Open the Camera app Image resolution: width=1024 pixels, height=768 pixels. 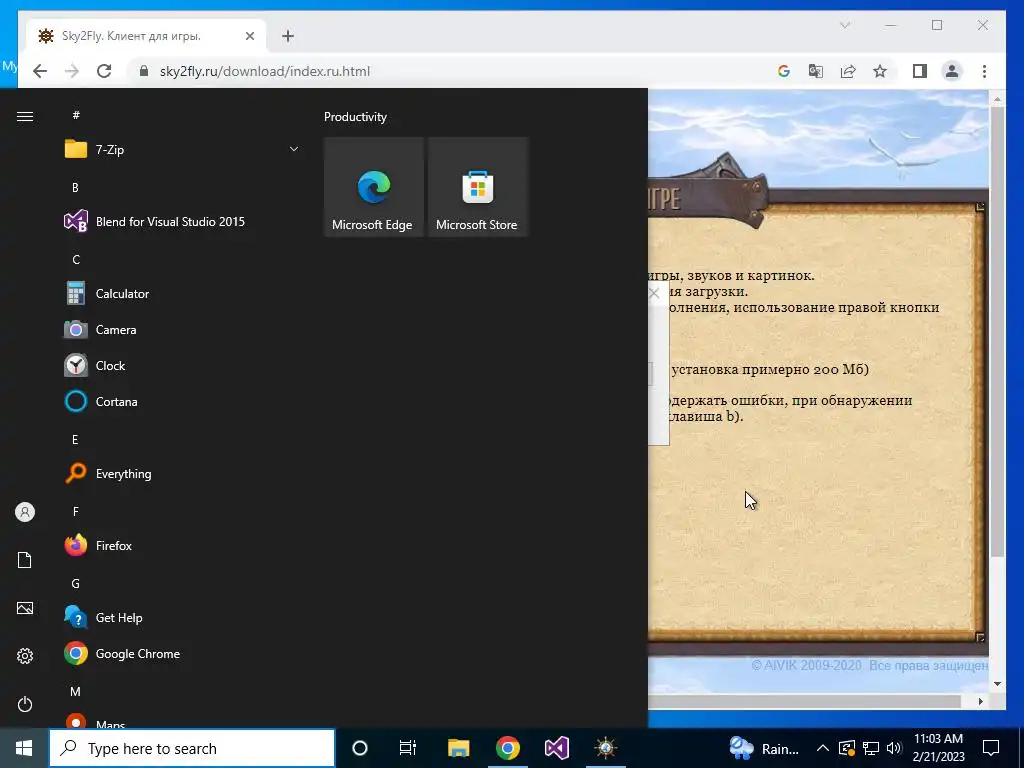pyautogui.click(x=182, y=330)
